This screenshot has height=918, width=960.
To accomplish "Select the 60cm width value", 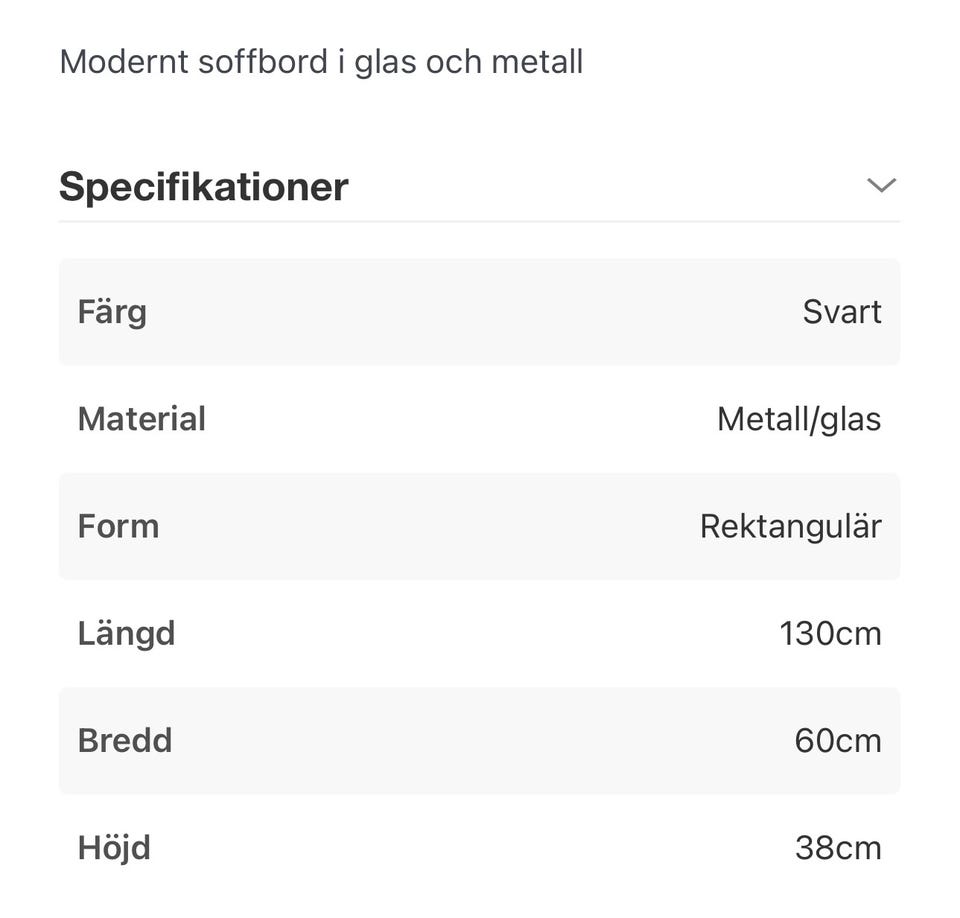I will tap(837, 740).
